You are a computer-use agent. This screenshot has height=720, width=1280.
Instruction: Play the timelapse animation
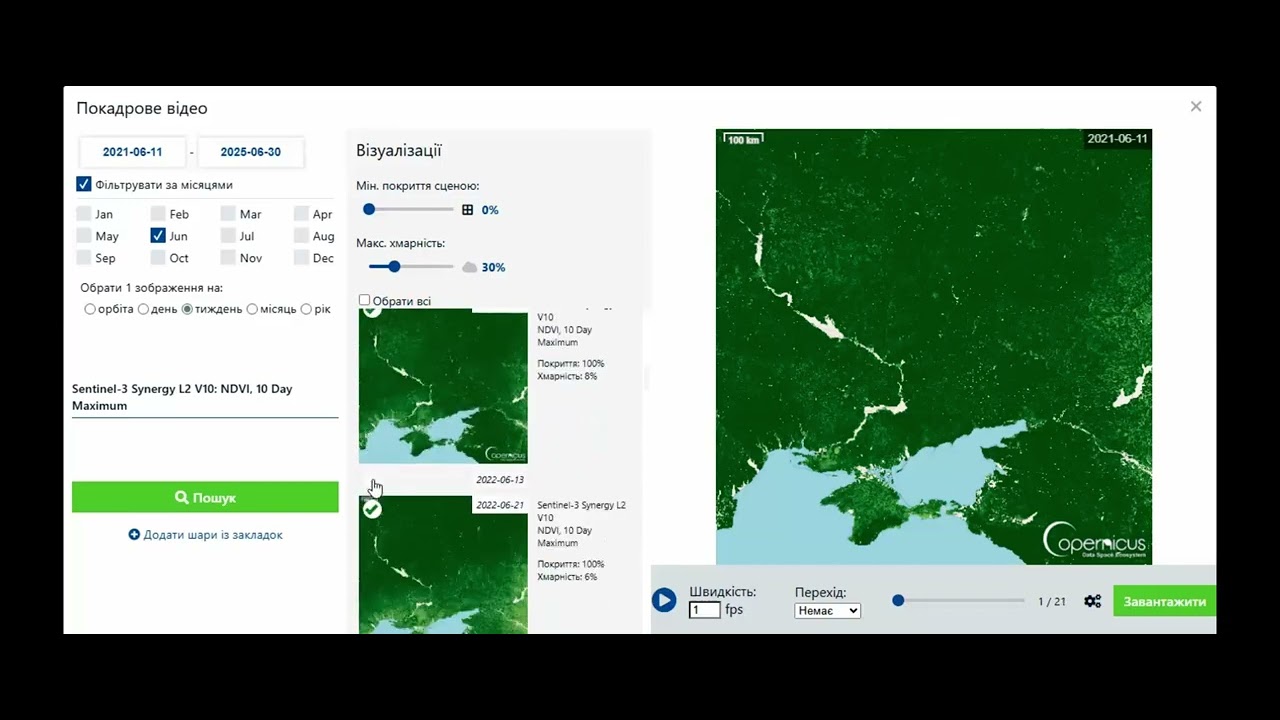coord(664,600)
